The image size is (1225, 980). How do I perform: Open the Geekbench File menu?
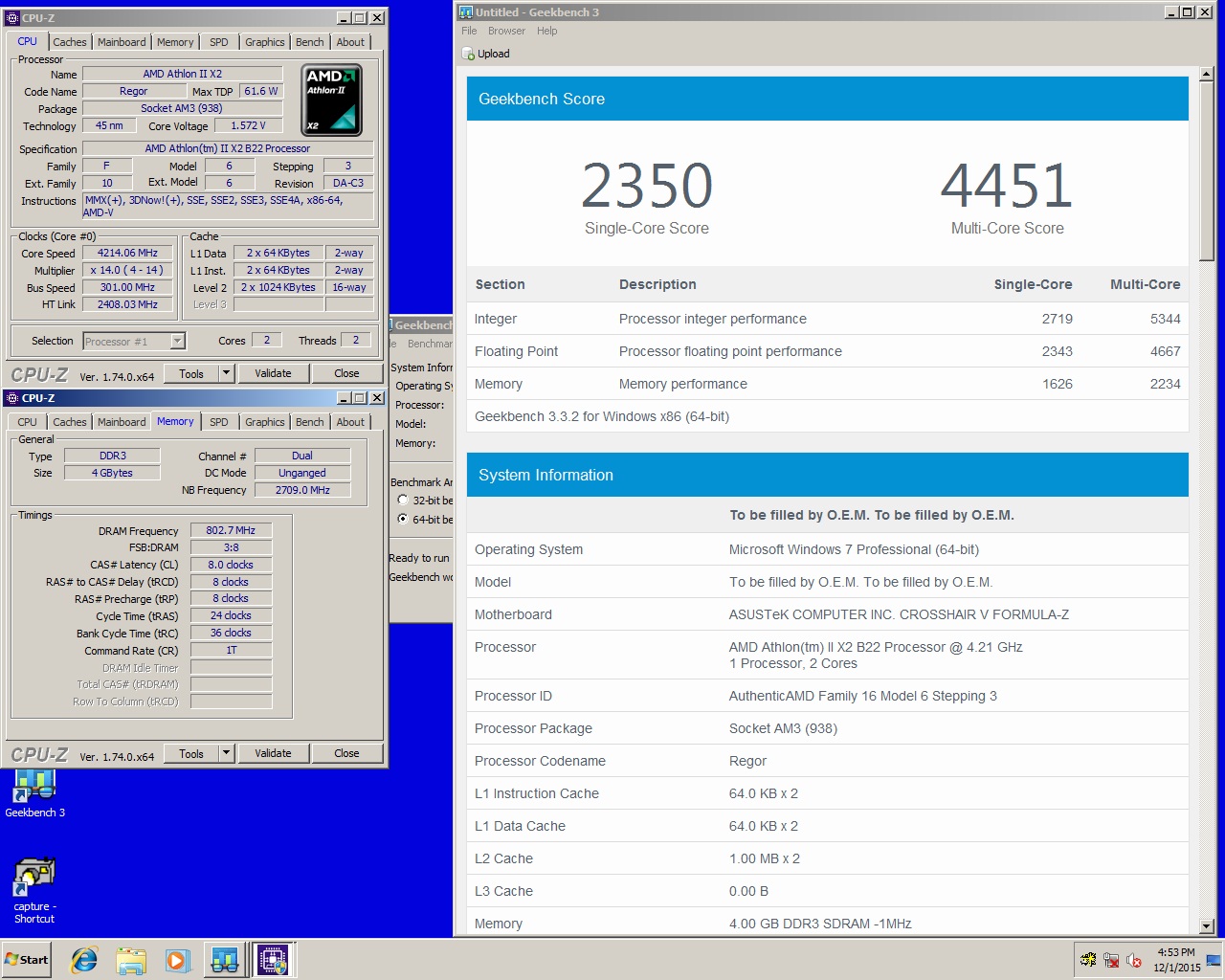(469, 31)
